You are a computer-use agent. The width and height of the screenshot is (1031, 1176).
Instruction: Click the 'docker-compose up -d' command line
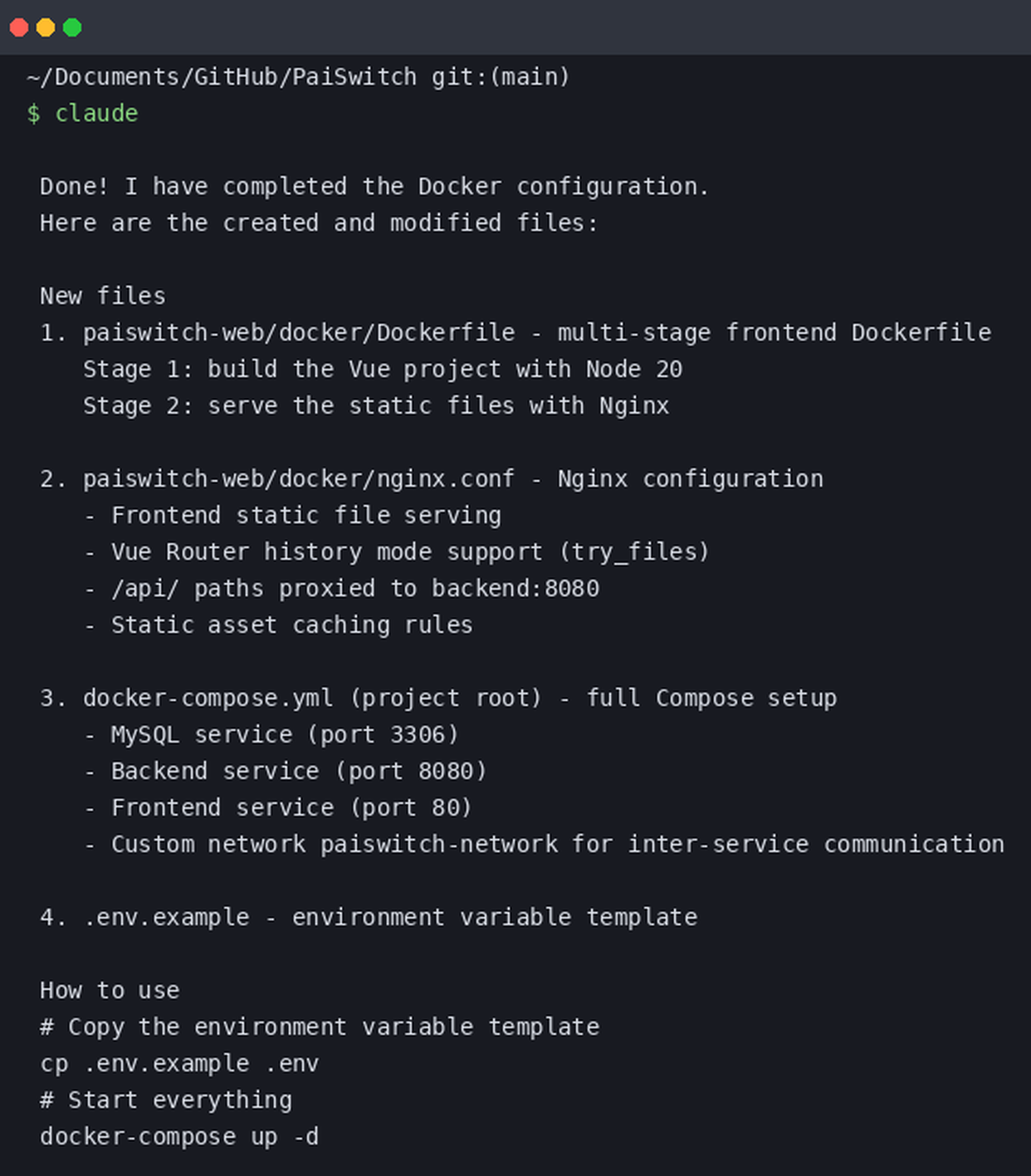tap(179, 1137)
